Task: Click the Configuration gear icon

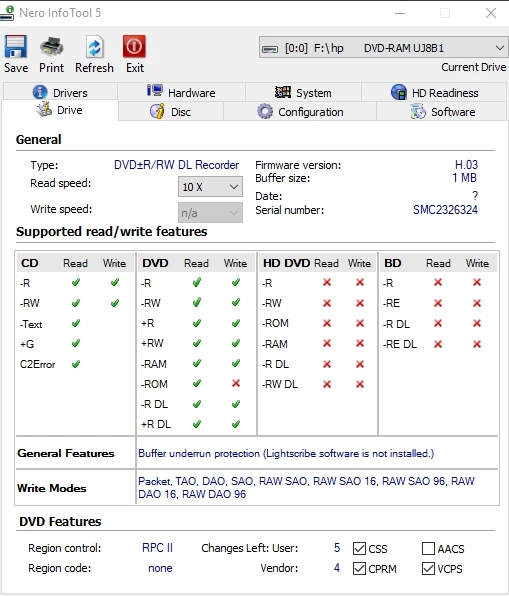Action: pyautogui.click(x=265, y=112)
